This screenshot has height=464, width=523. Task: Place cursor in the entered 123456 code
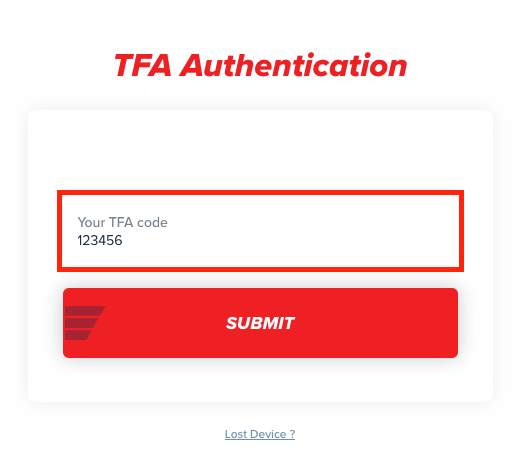[x=100, y=240]
